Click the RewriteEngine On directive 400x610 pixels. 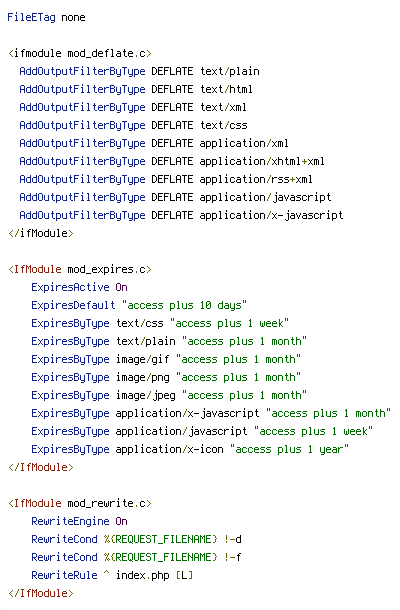(79, 521)
